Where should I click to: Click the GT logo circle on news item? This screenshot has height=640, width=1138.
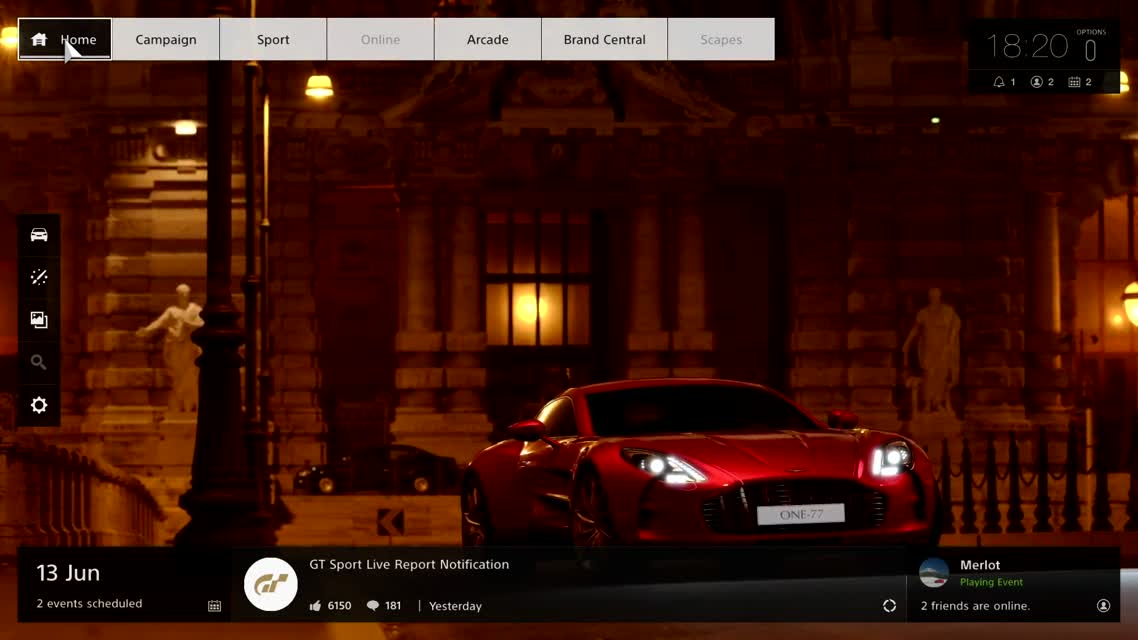(x=271, y=584)
